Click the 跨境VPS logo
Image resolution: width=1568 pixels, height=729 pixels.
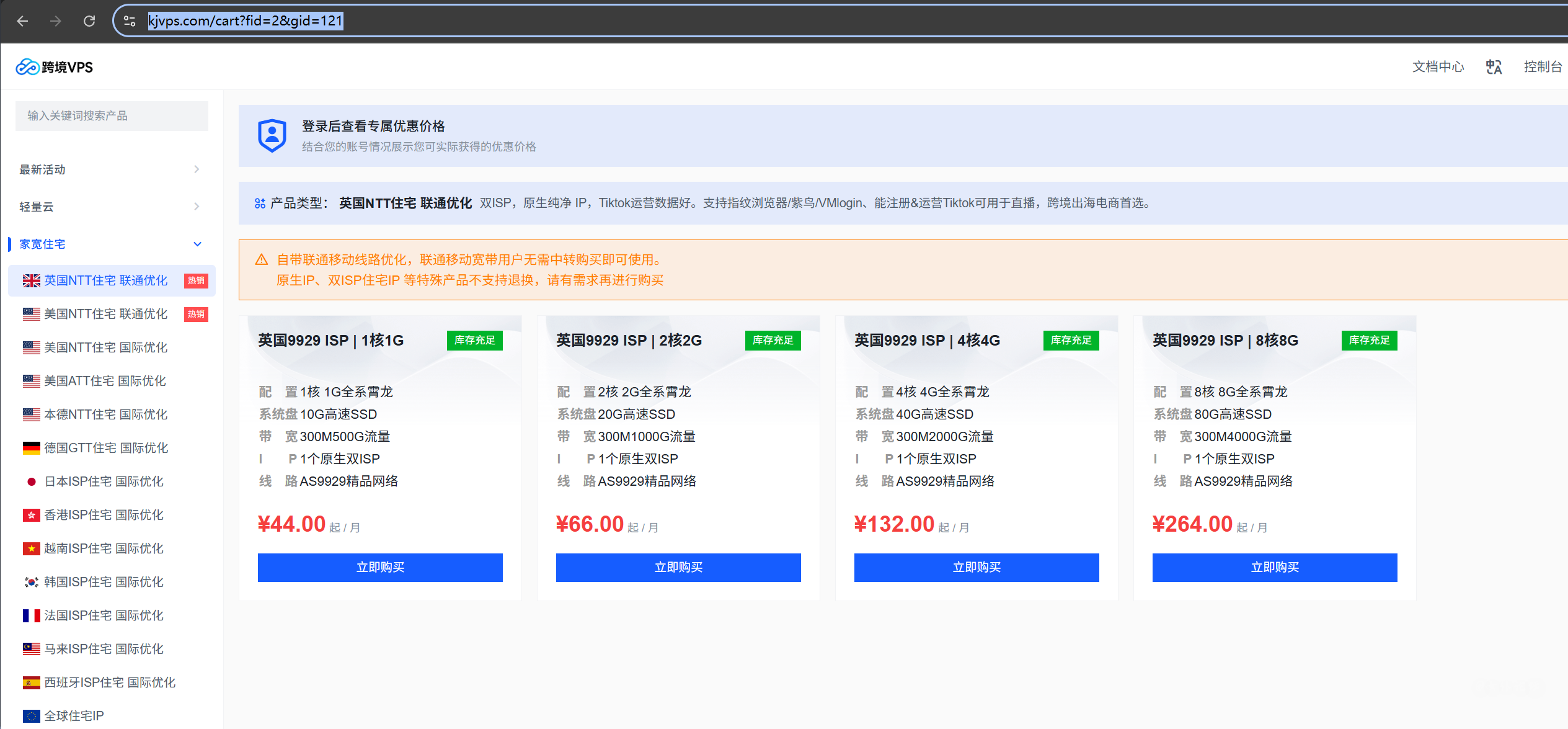54,67
